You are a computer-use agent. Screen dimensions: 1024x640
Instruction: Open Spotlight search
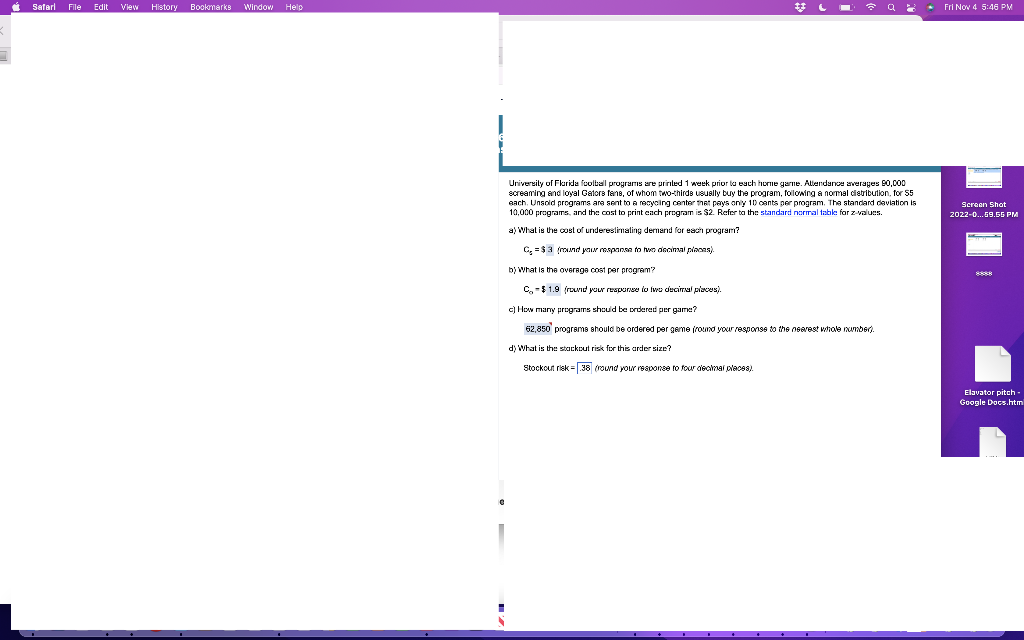pos(891,7)
